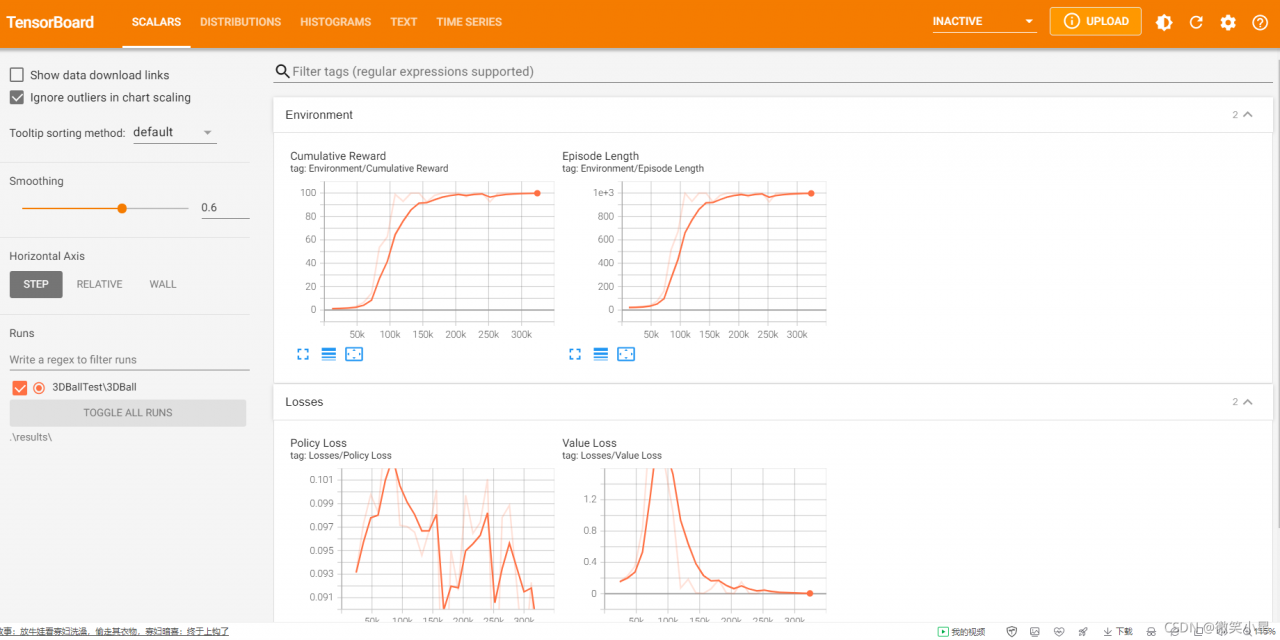
Task: Click the shield icon in browser status bar
Action: click(x=1011, y=631)
